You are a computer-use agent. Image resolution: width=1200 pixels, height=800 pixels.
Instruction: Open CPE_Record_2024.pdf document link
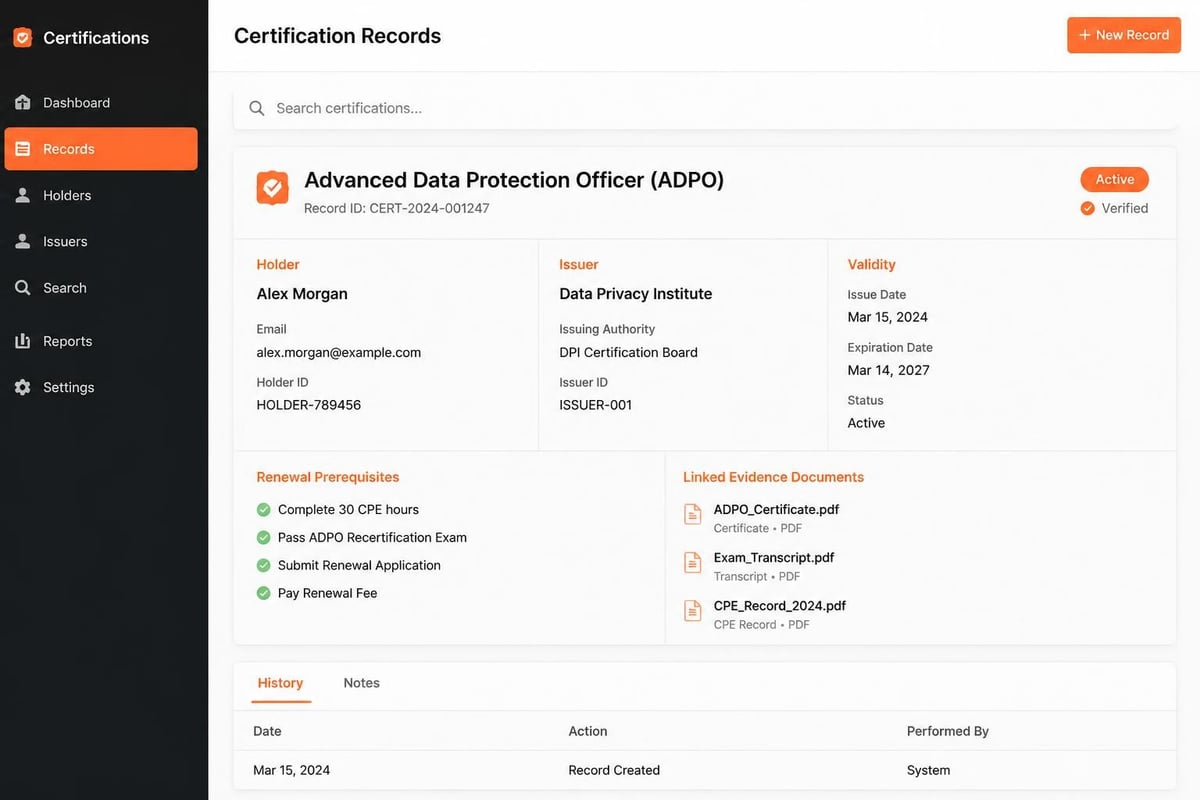780,605
